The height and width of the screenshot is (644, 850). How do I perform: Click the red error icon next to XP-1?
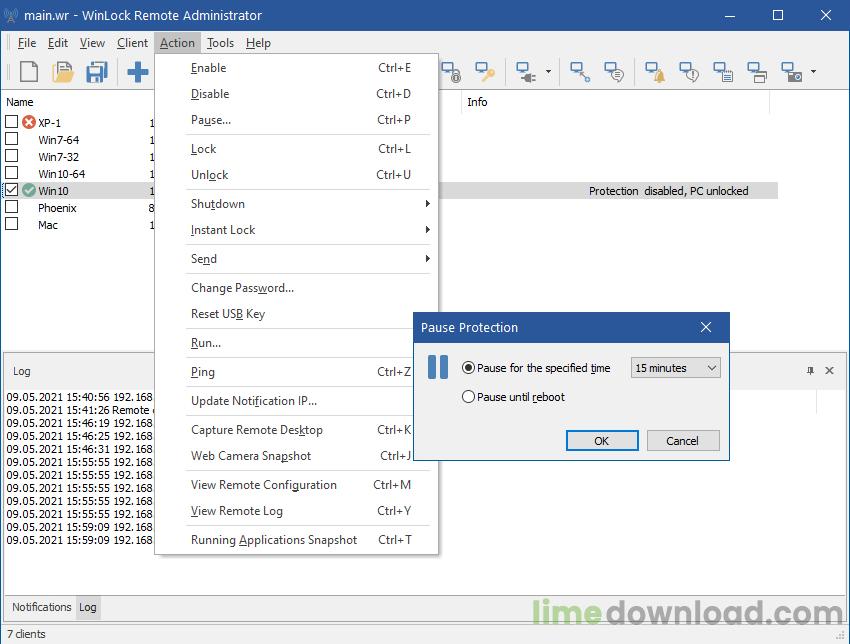pos(29,122)
